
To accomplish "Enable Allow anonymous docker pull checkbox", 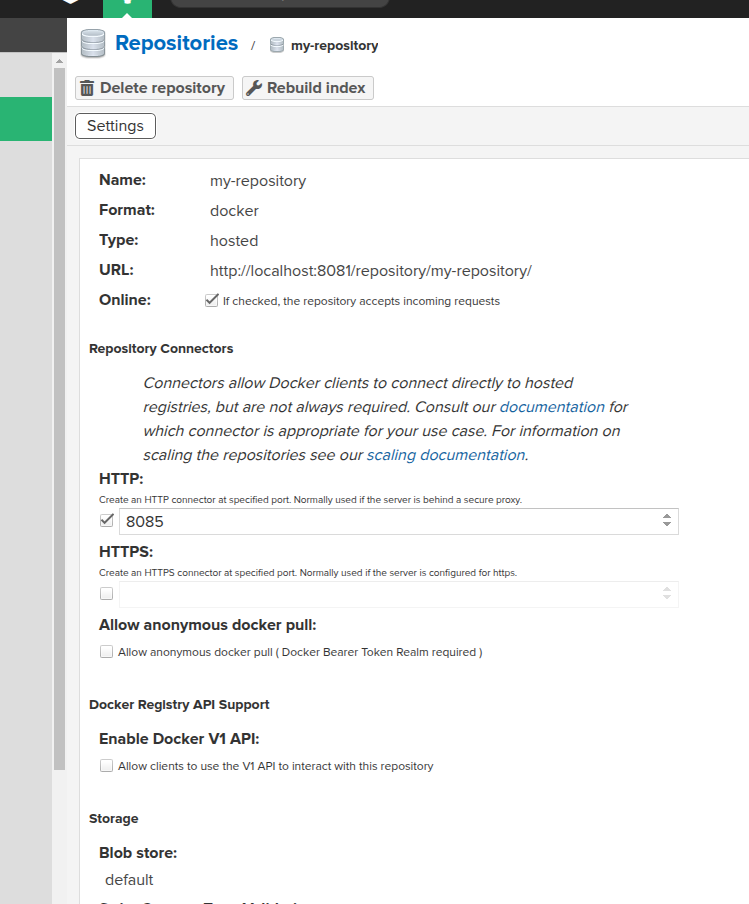I will (x=107, y=651).
